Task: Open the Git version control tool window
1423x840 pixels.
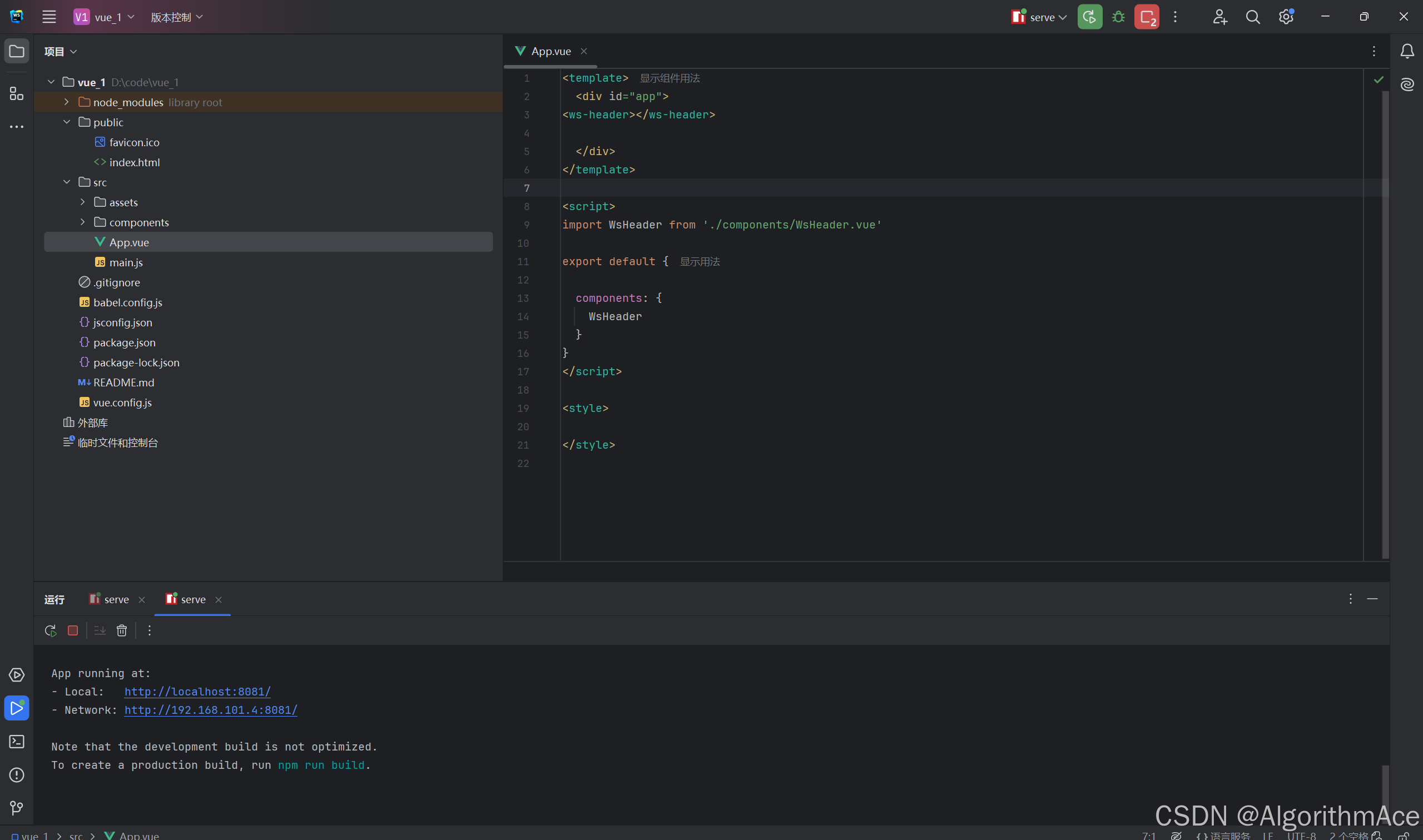Action: [17, 808]
